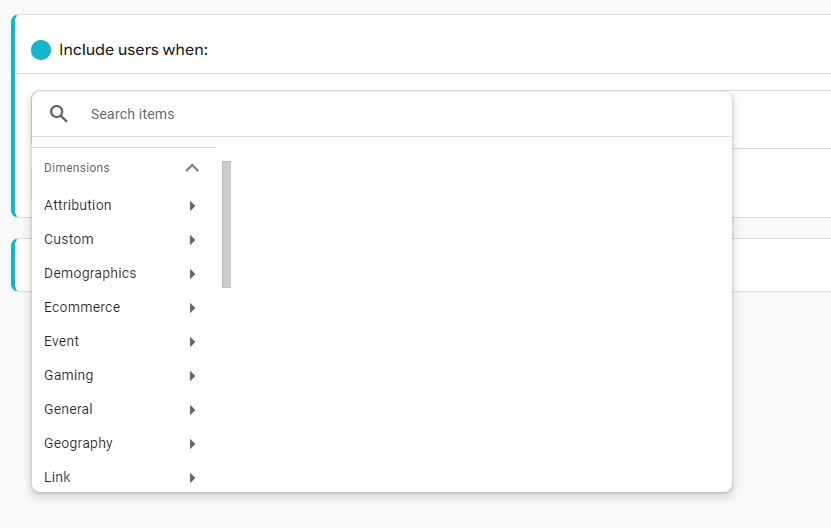Click the category list scrollbar thumb
This screenshot has width=831, height=528.
tap(226, 224)
